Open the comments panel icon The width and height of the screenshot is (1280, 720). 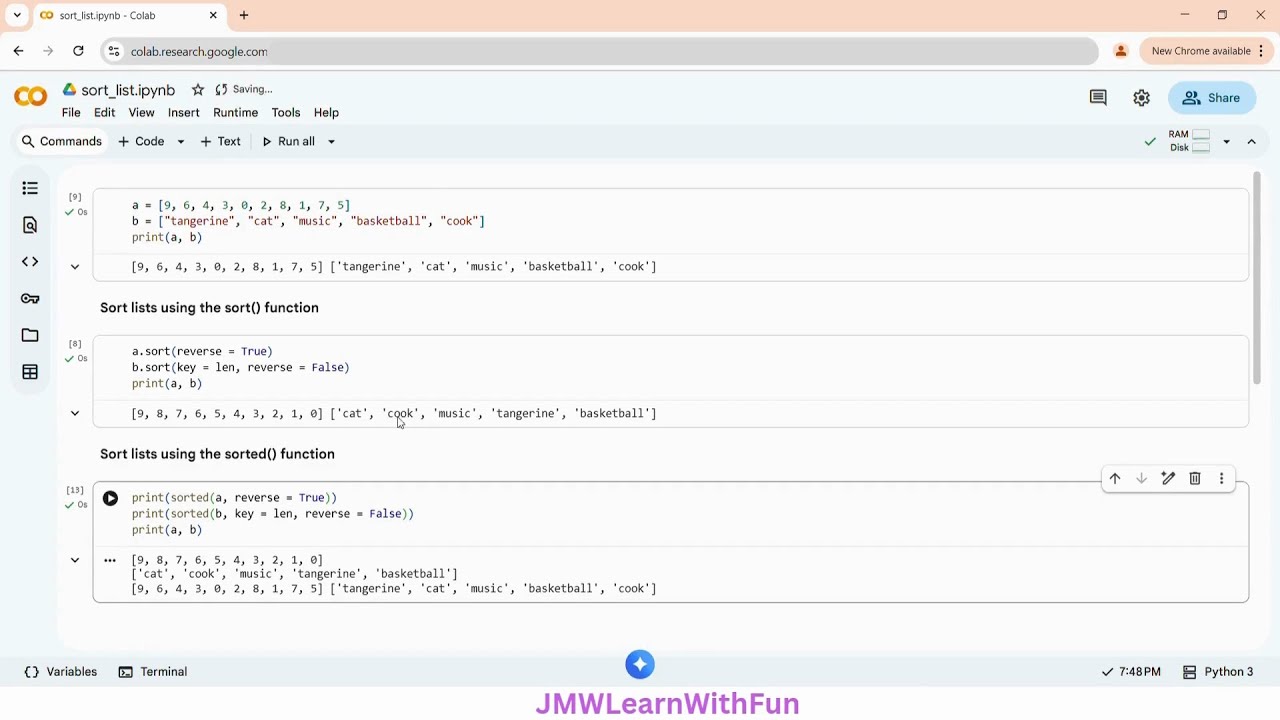click(x=1098, y=98)
